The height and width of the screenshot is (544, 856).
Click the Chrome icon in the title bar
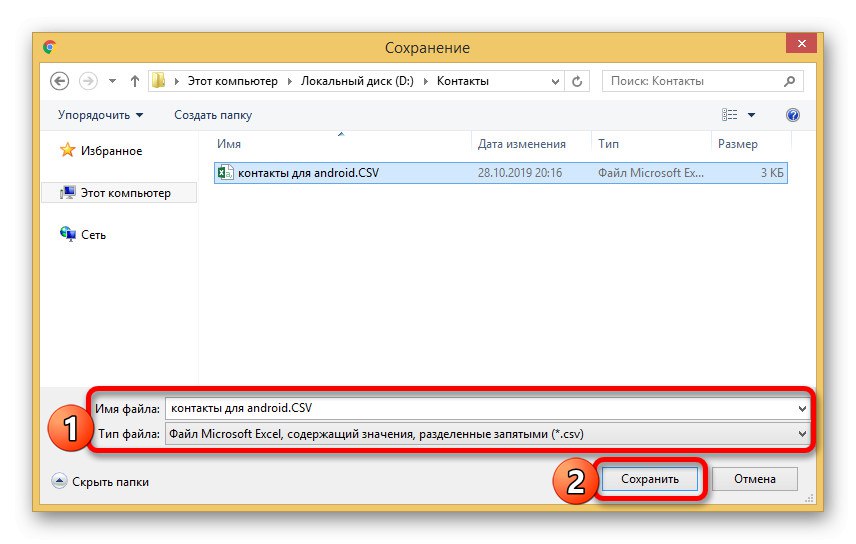50,48
